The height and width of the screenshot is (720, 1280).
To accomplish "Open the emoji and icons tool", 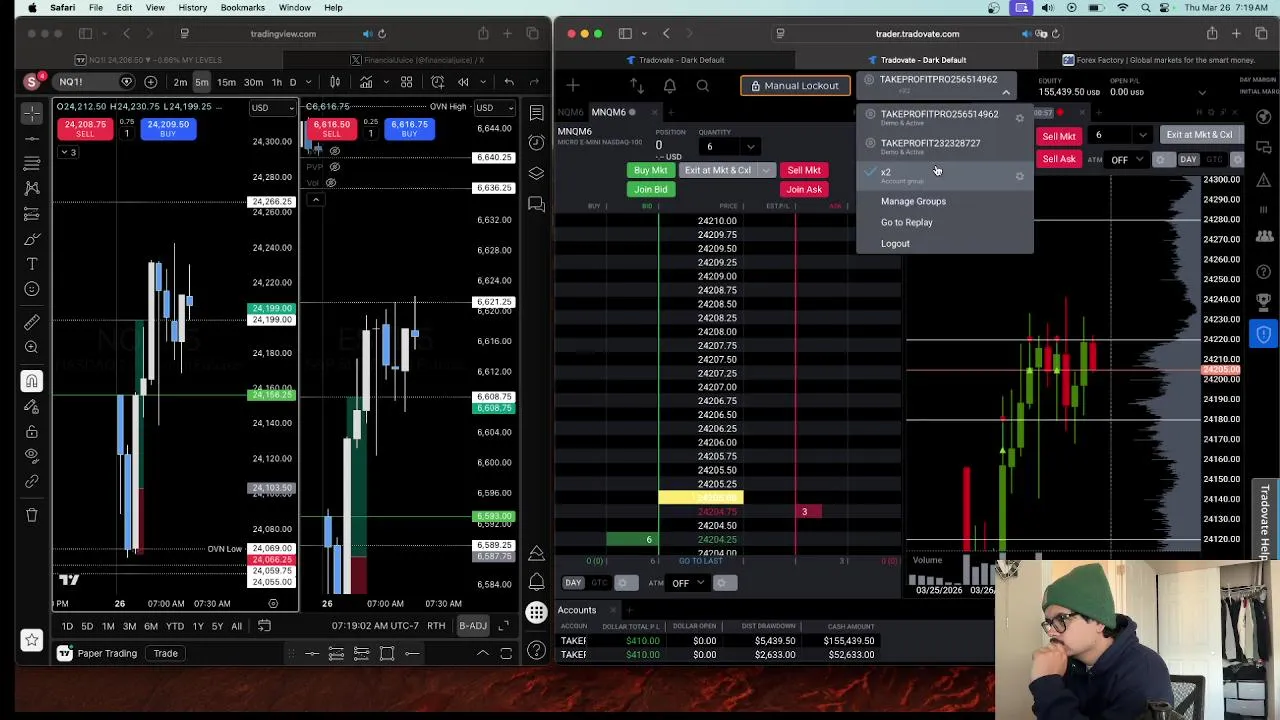I will click(32, 289).
